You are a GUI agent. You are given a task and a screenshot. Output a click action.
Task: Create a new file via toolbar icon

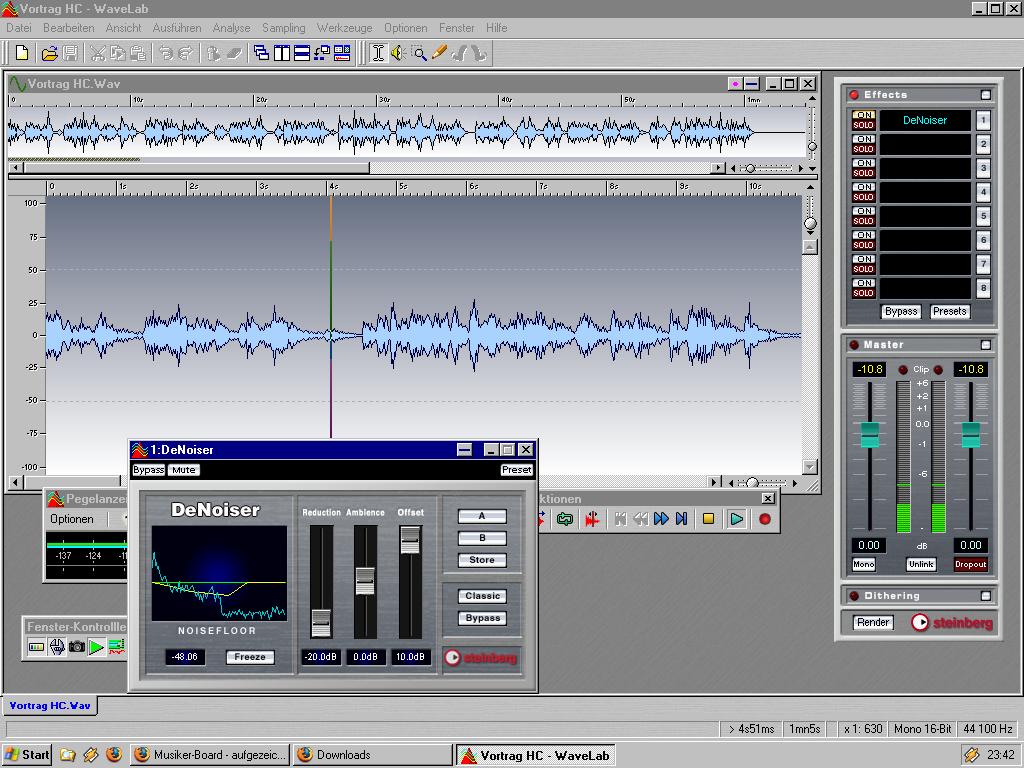click(x=22, y=53)
